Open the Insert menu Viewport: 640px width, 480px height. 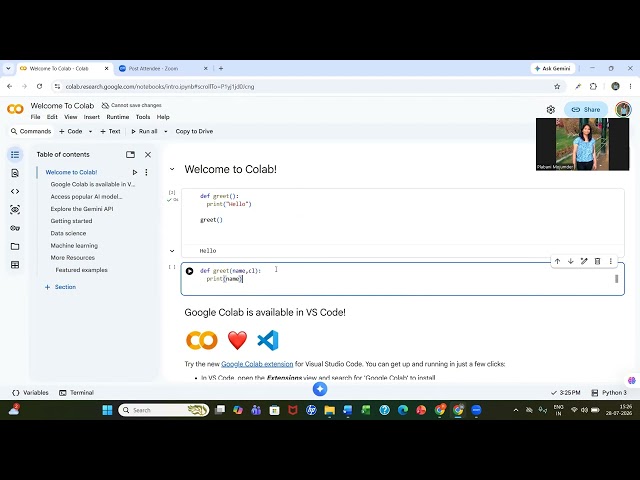(x=91, y=117)
